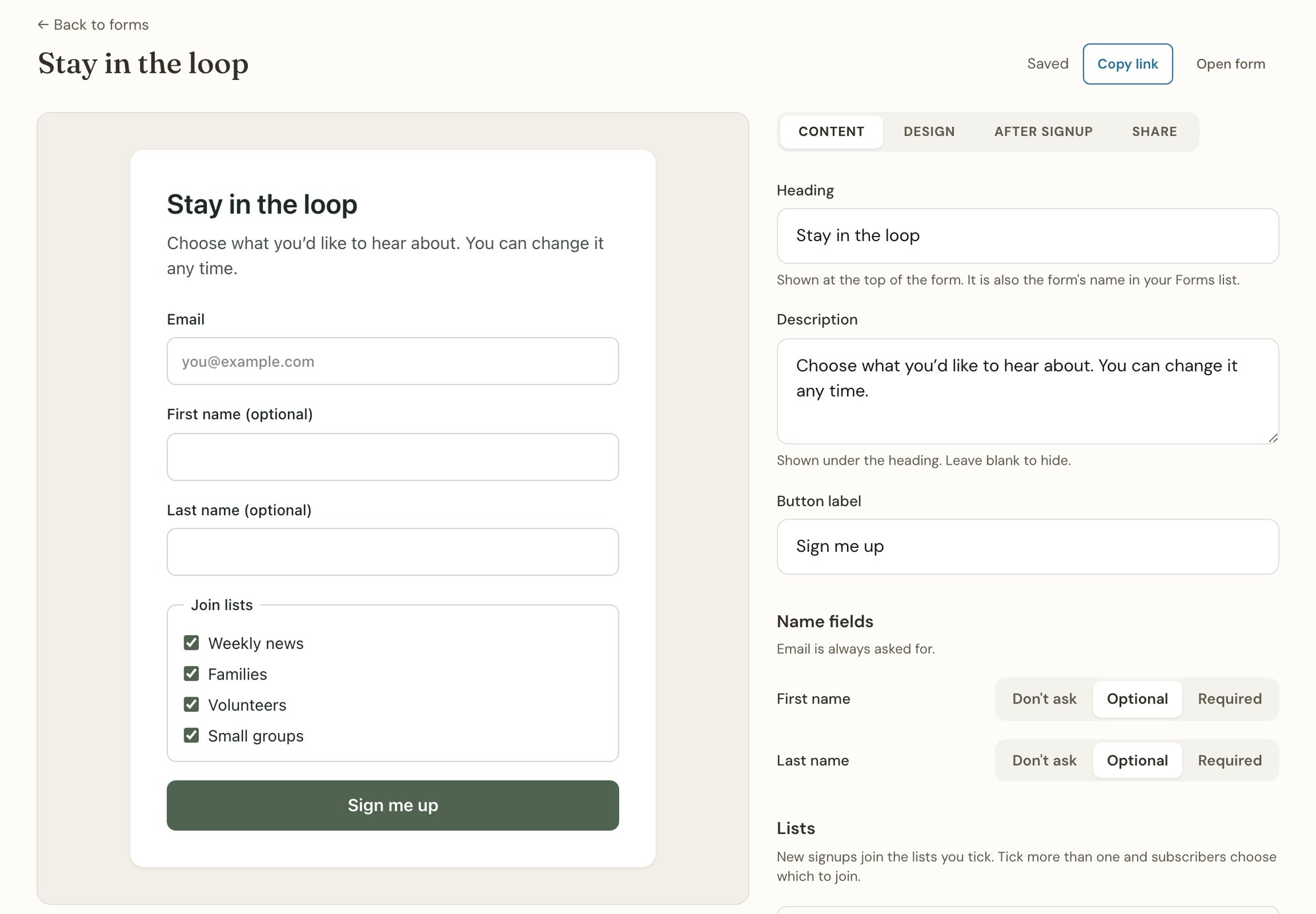Open the Share tab

[1154, 132]
